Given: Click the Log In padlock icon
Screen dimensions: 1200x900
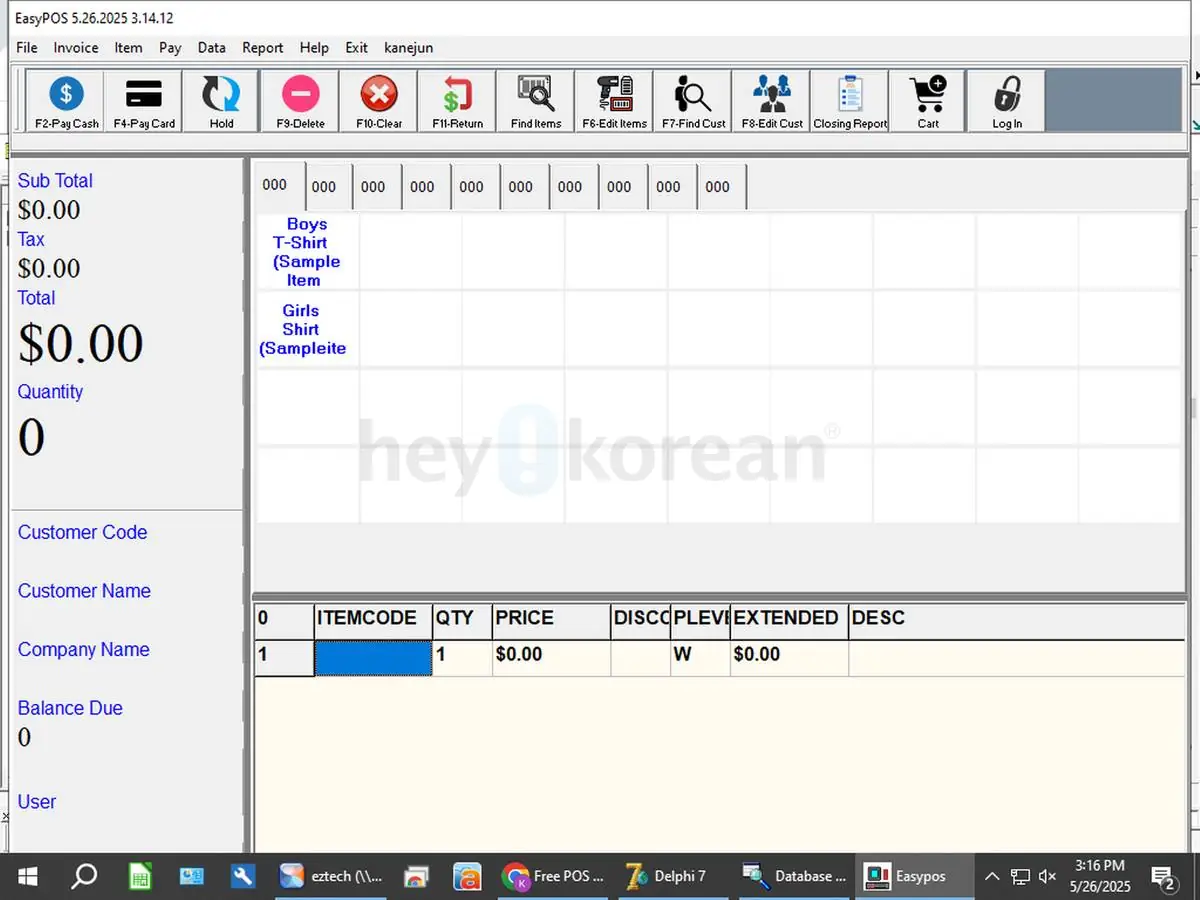Looking at the screenshot, I should 1006,101.
